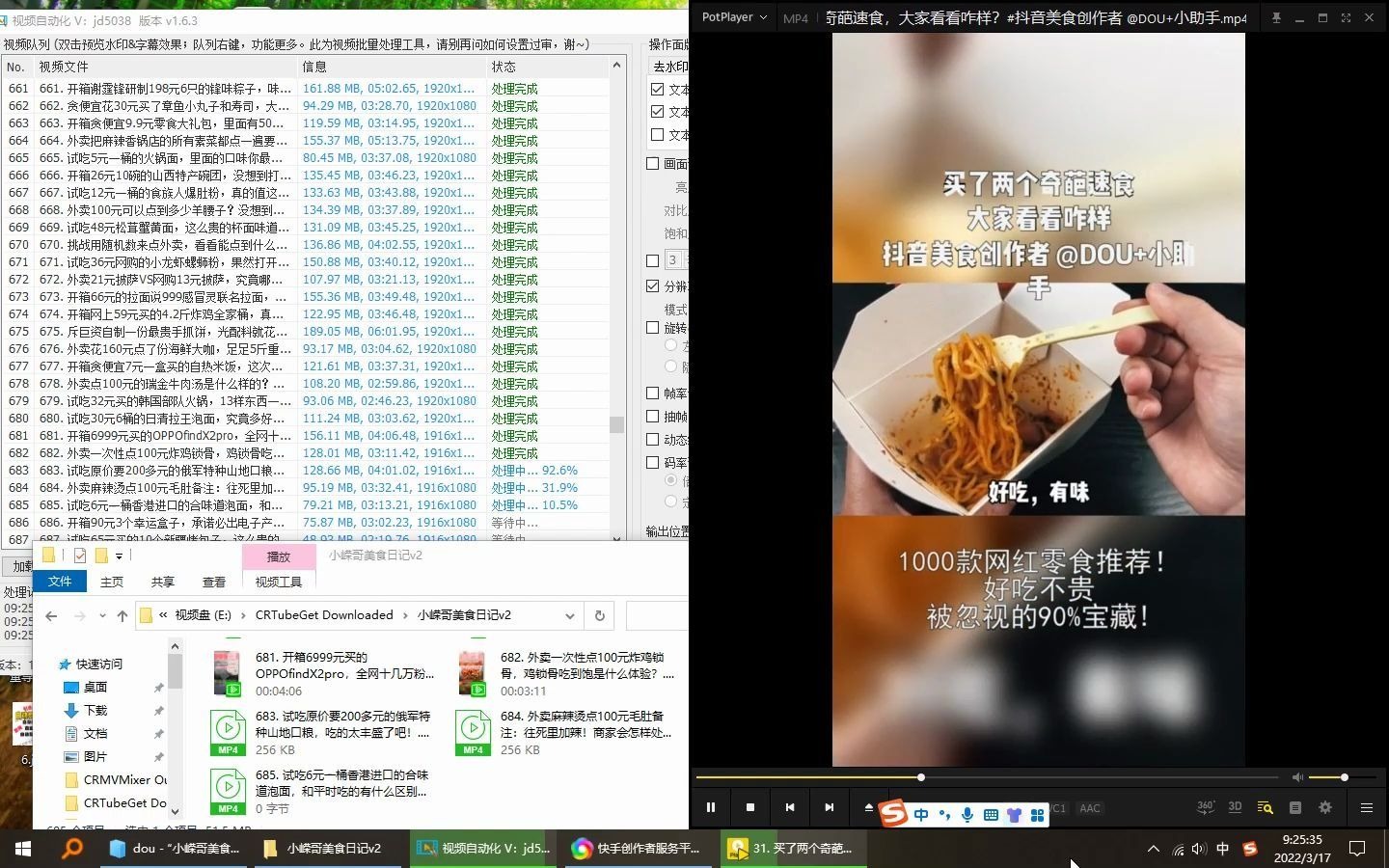Toggle the 分辨率 checkbox
This screenshot has height=868, width=1389.
tap(653, 286)
